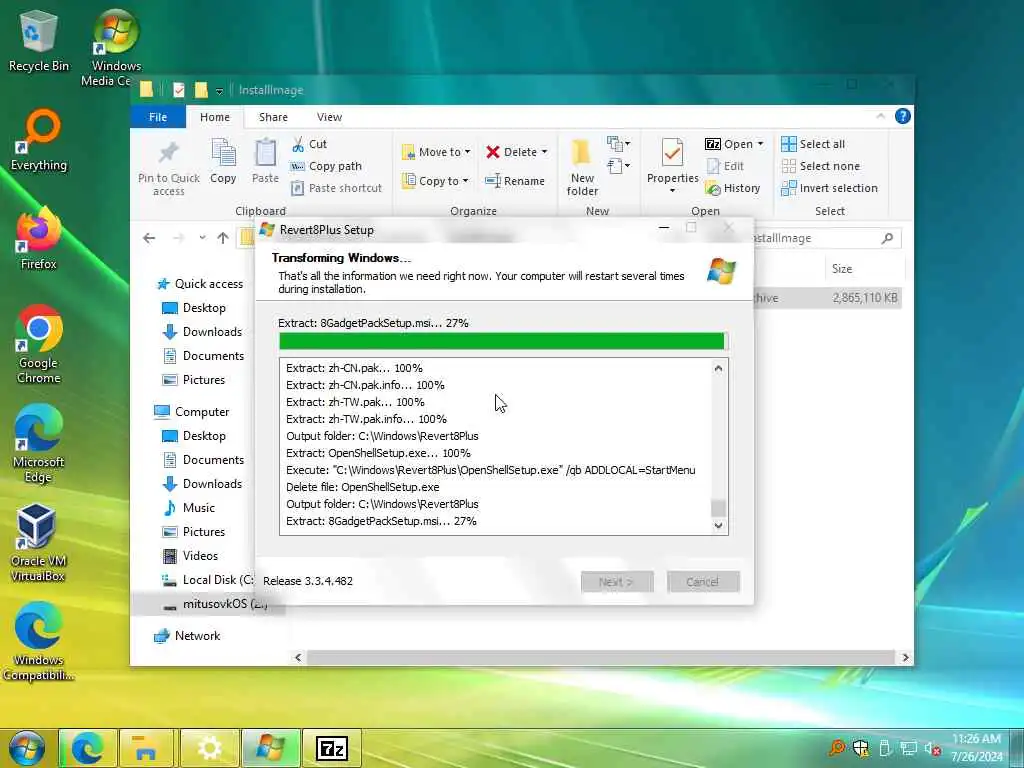Image resolution: width=1024 pixels, height=768 pixels.
Task: Switch to Revert8Plus Setup taskbar button
Action: click(x=270, y=748)
